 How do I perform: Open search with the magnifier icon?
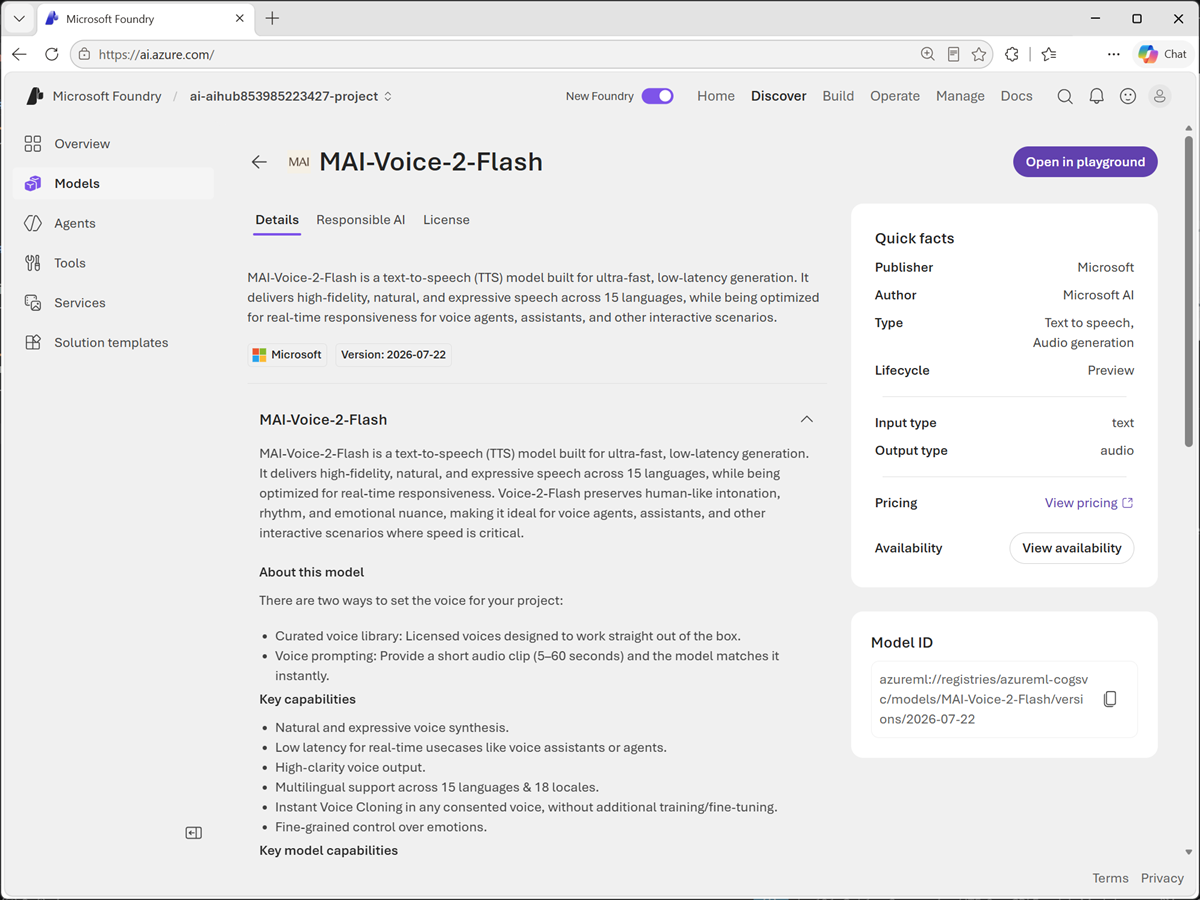coord(1065,96)
